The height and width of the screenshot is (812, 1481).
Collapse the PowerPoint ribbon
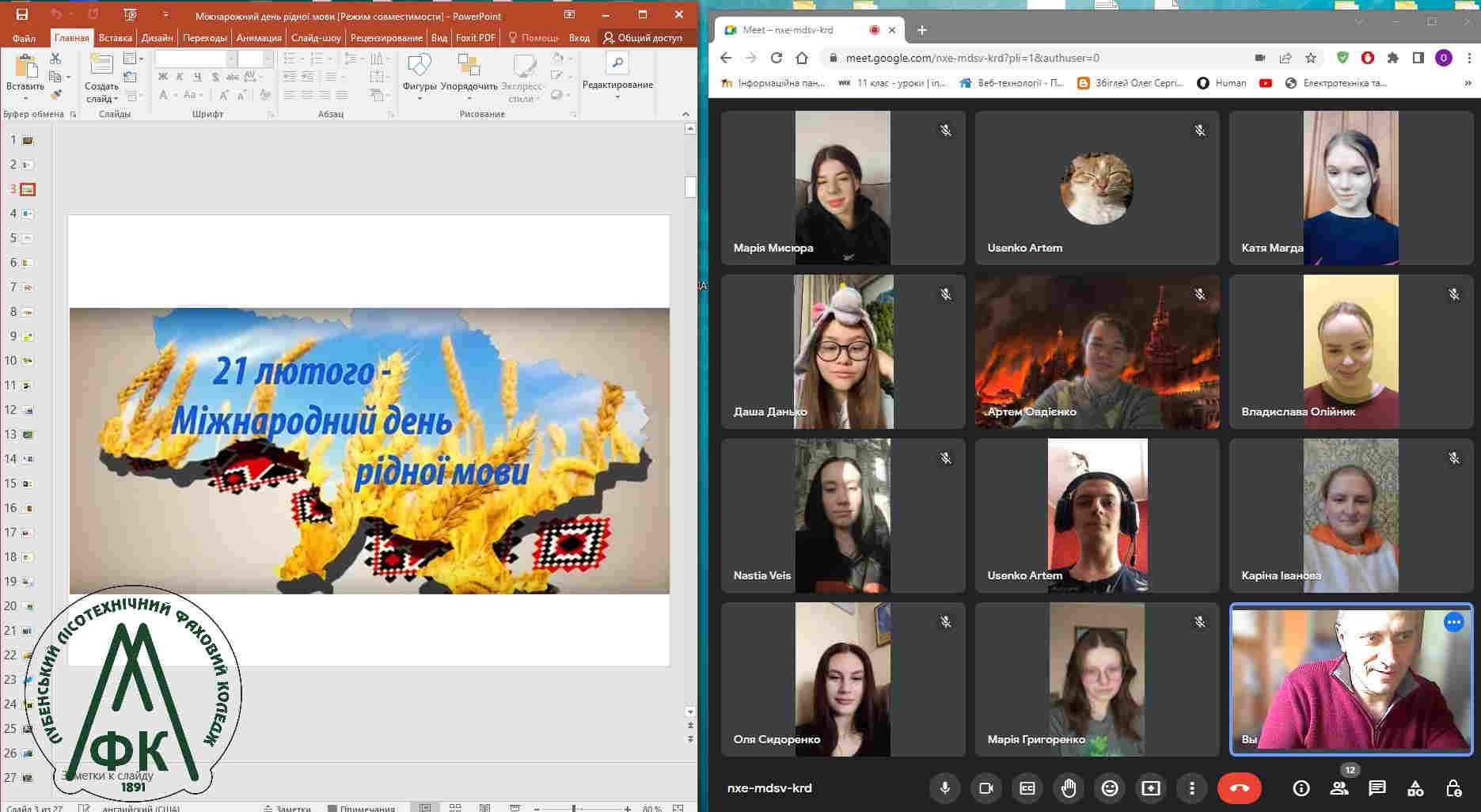[x=685, y=114]
